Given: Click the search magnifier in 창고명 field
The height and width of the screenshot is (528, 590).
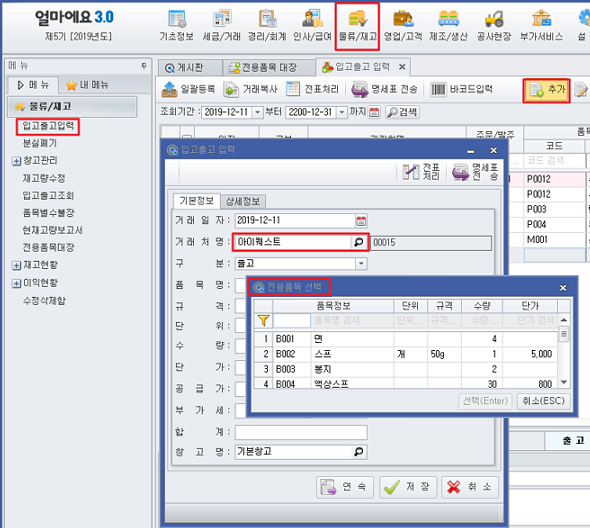Looking at the screenshot, I should (359, 451).
